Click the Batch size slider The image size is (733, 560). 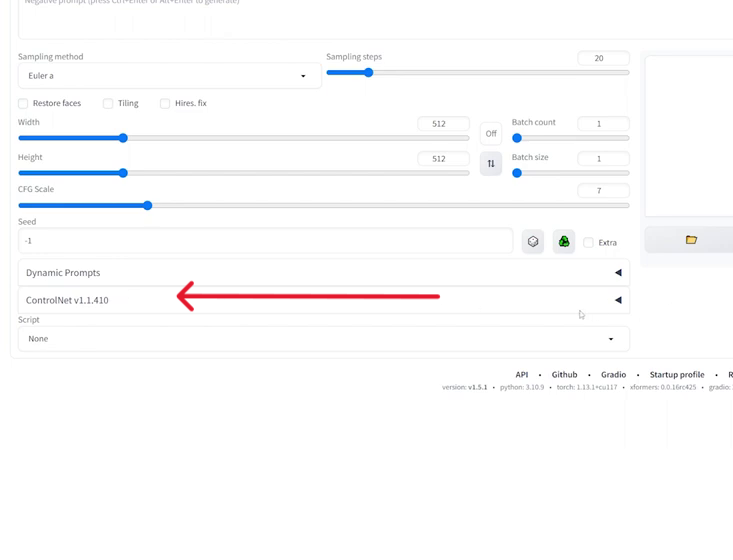coord(570,173)
